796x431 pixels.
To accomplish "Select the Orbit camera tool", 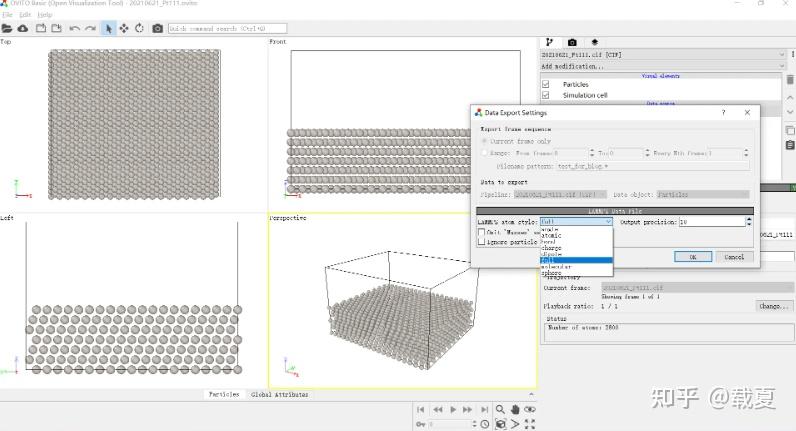I will coord(139,28).
